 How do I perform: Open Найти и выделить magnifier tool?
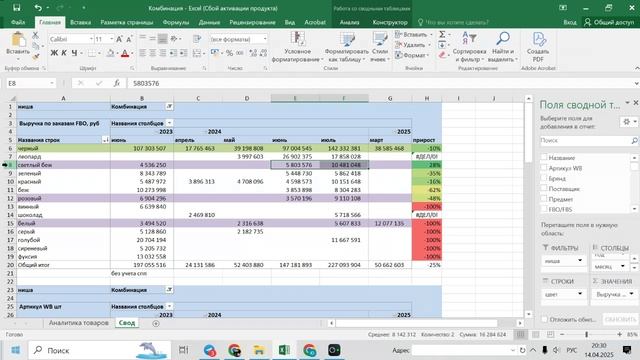tap(502, 47)
